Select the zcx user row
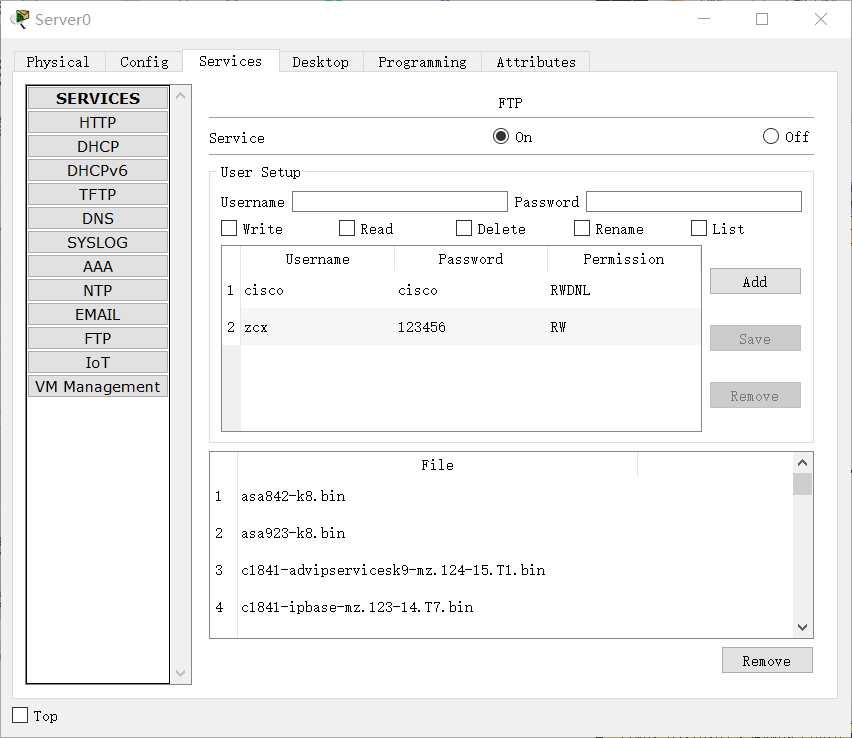The height and width of the screenshot is (738, 852). 461,327
